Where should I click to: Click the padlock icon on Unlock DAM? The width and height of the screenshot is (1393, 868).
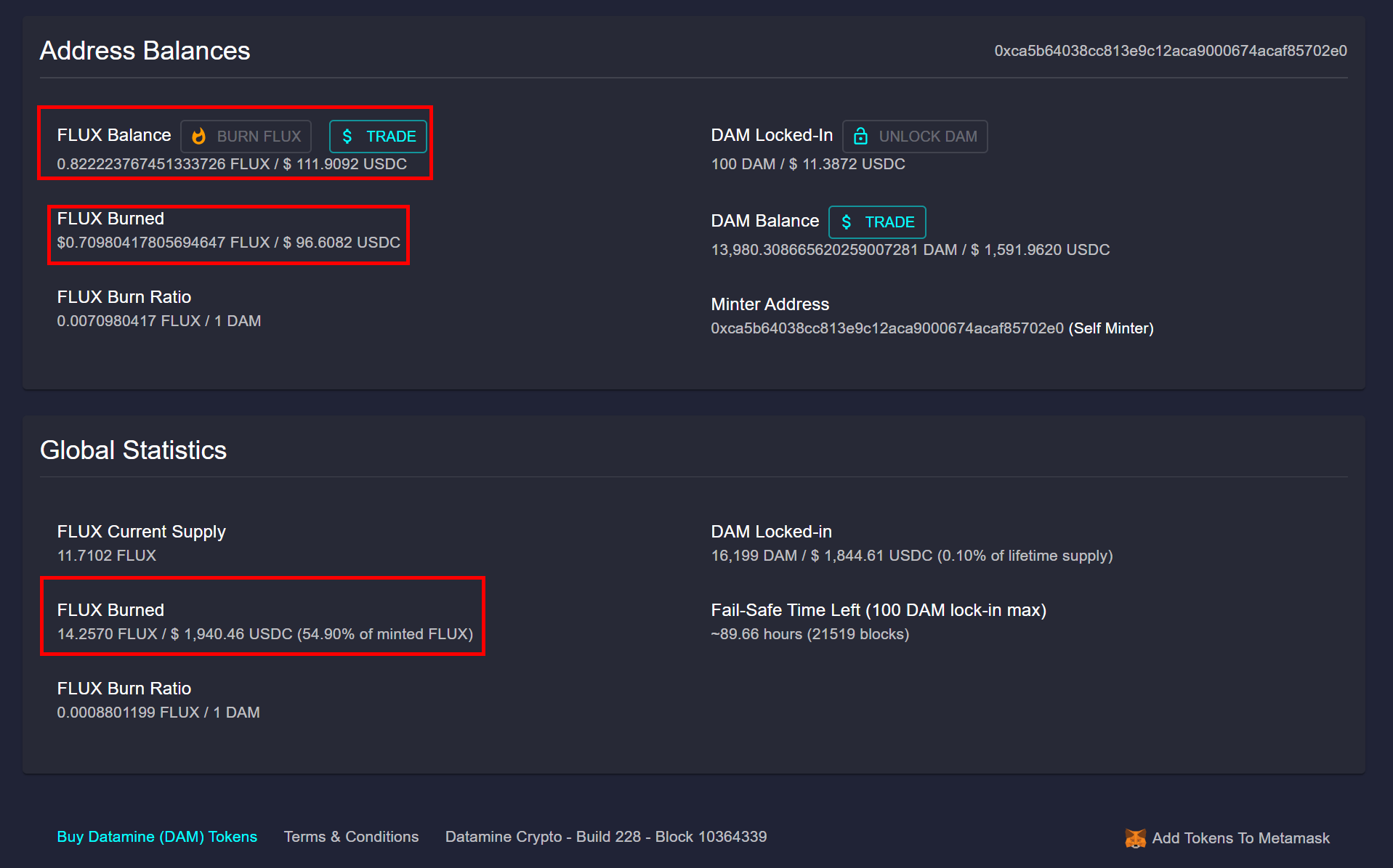pos(860,137)
